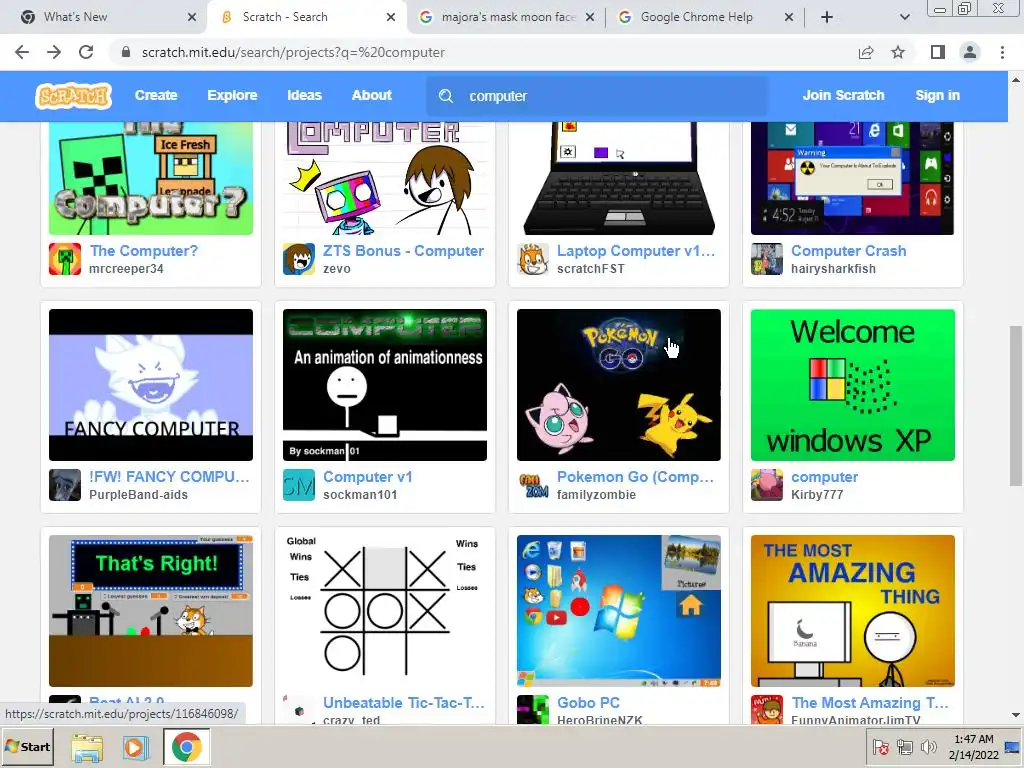Expand the Chrome tab search chevron
Viewport: 1024px width, 768px height.
pos(904,17)
